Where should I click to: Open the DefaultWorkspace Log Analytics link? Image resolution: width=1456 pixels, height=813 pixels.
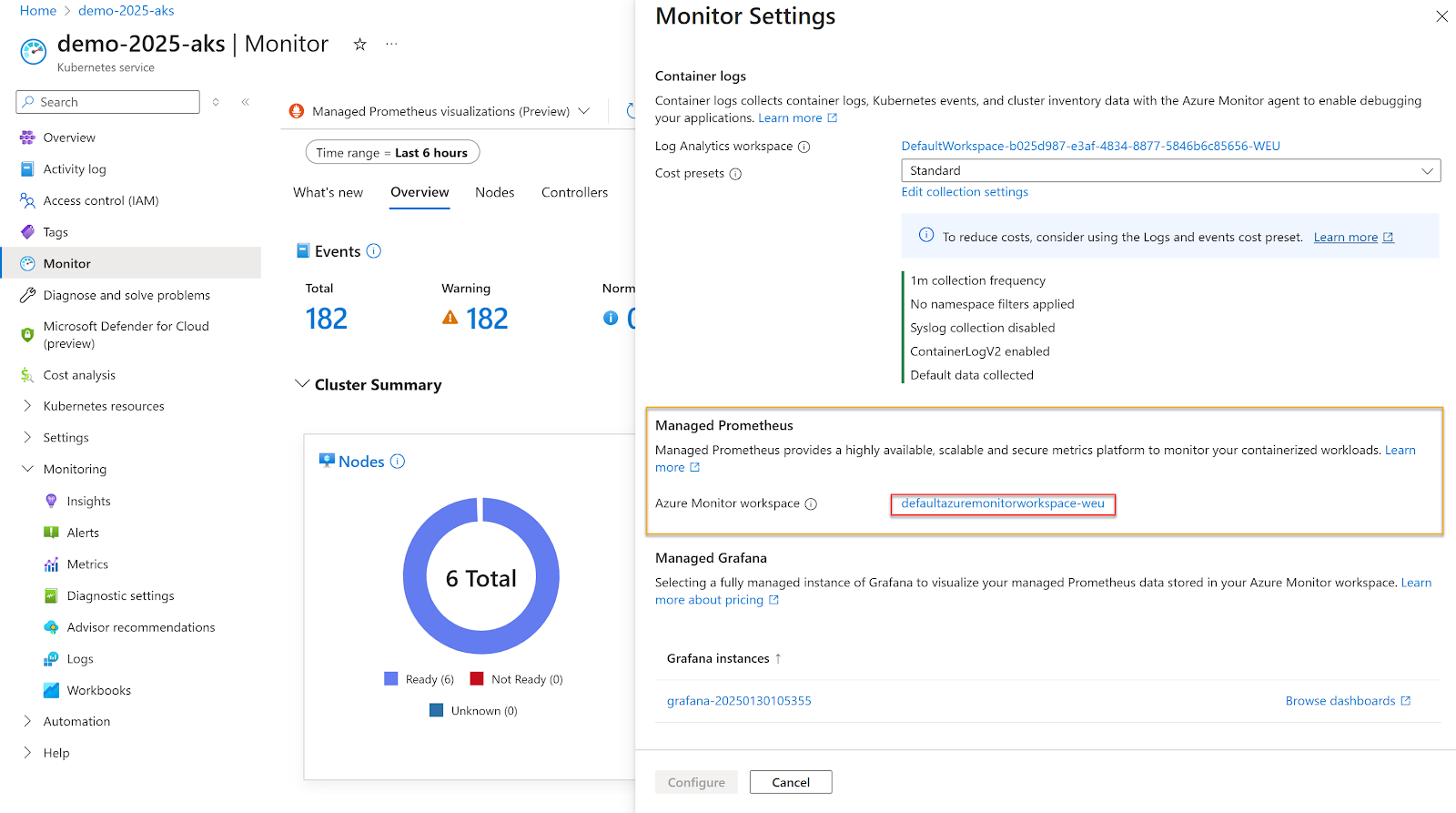(x=1090, y=146)
